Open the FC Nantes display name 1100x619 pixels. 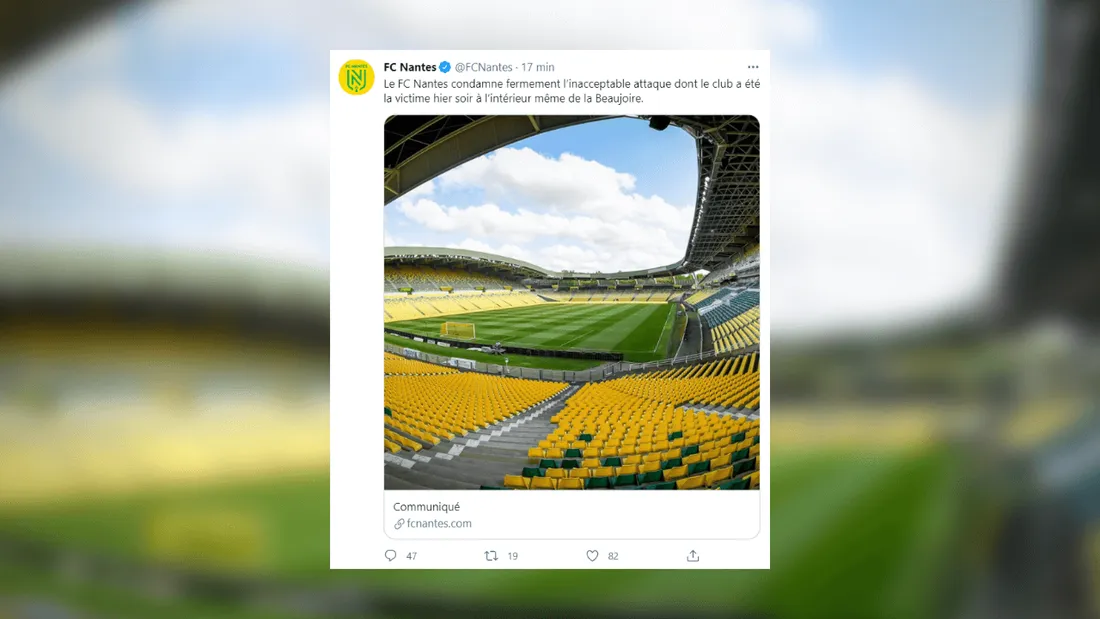[x=410, y=68]
